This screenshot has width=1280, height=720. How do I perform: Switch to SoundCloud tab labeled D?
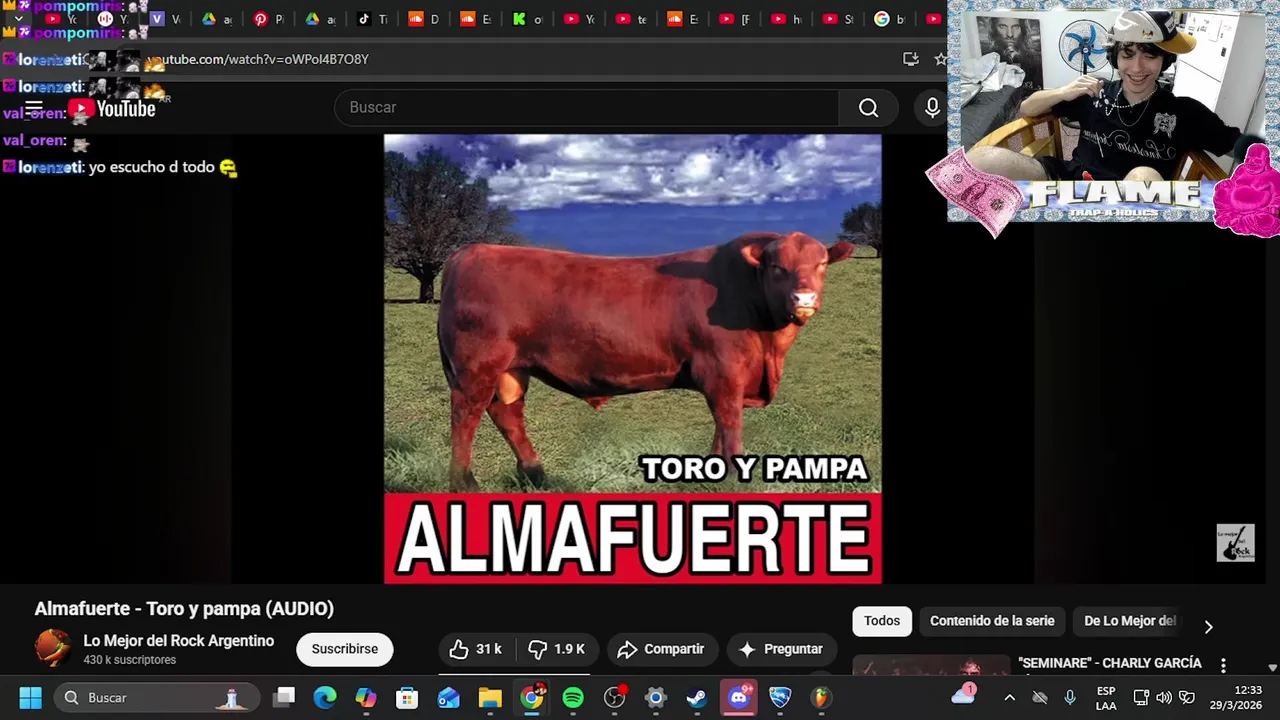(x=424, y=19)
